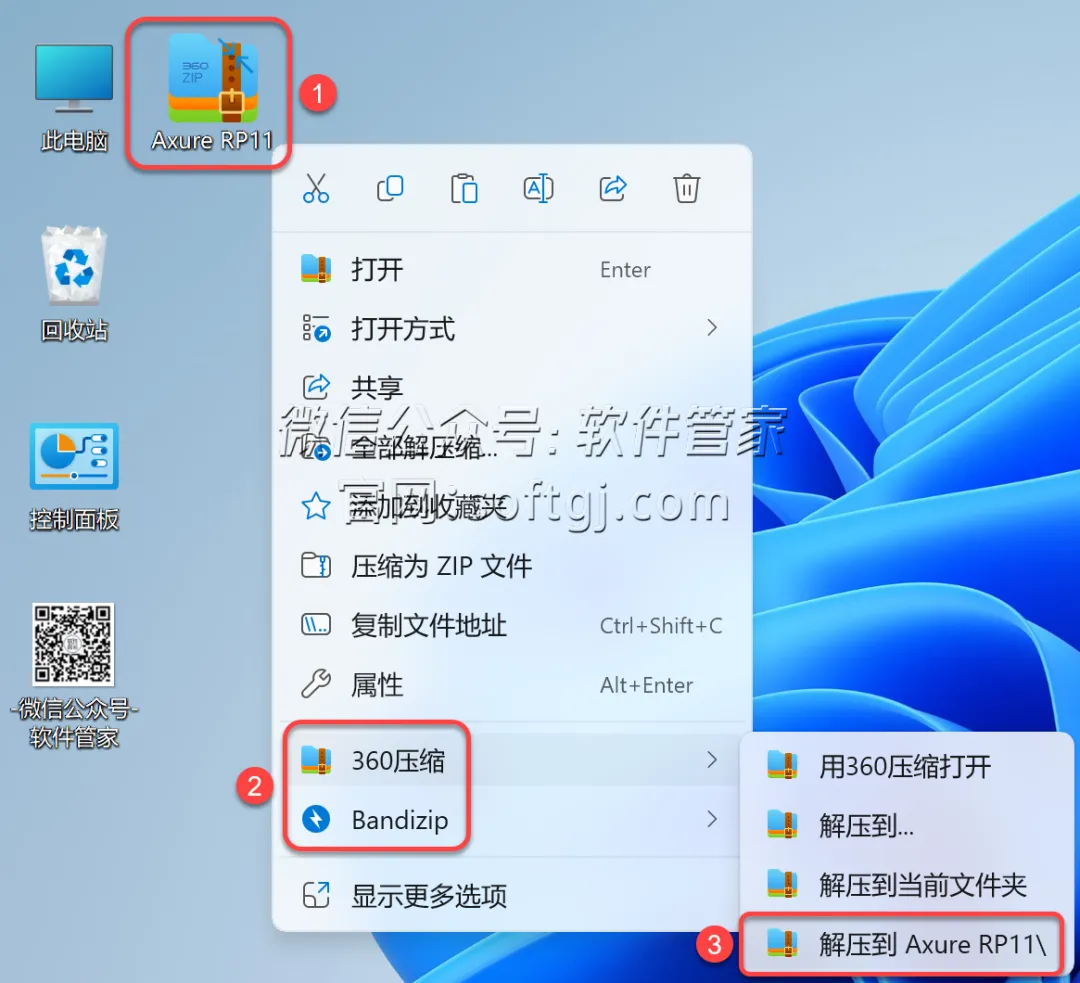Select the Axure RP11 zip file icon
This screenshot has height=983, width=1080.
(212, 93)
